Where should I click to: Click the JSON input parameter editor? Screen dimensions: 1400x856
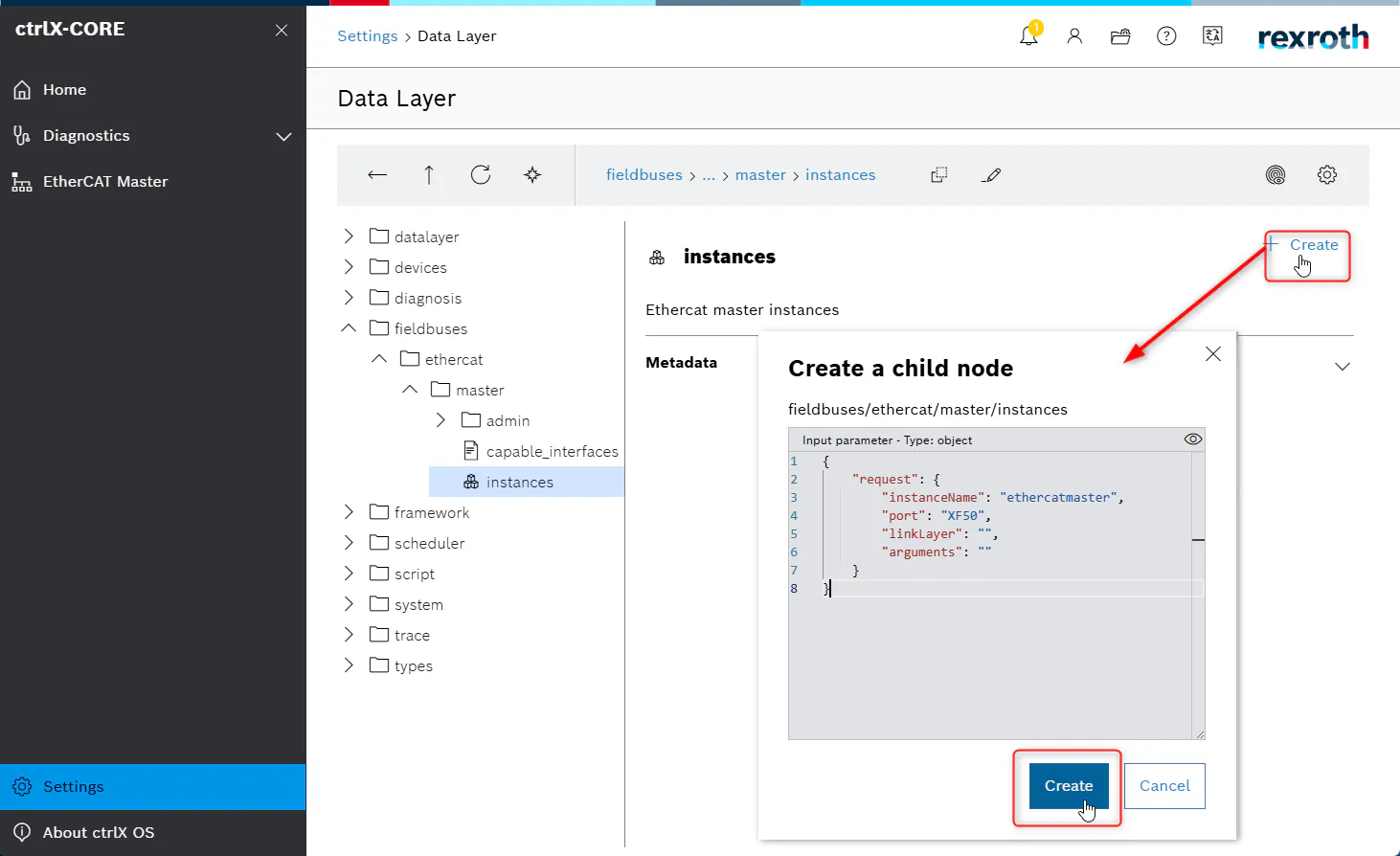pyautogui.click(x=996, y=595)
